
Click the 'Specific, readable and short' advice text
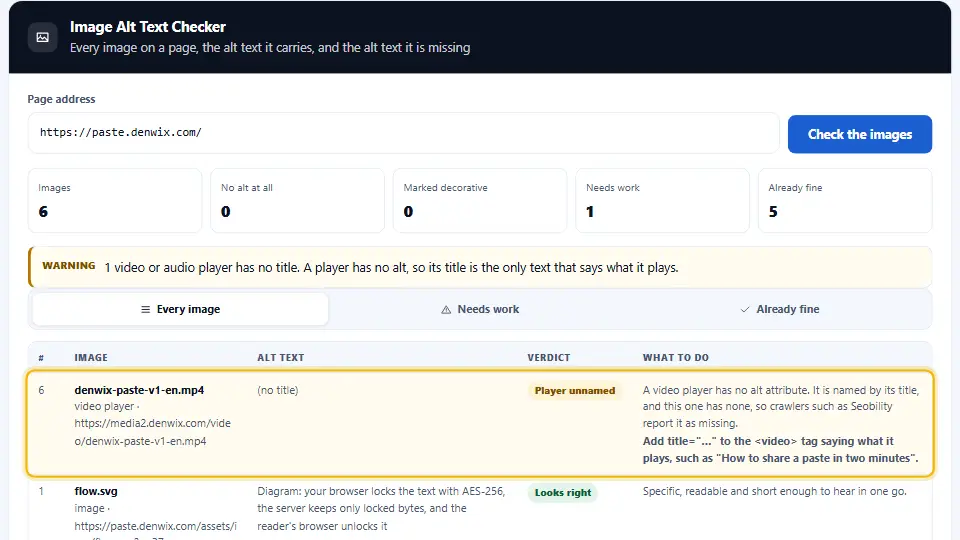click(774, 491)
